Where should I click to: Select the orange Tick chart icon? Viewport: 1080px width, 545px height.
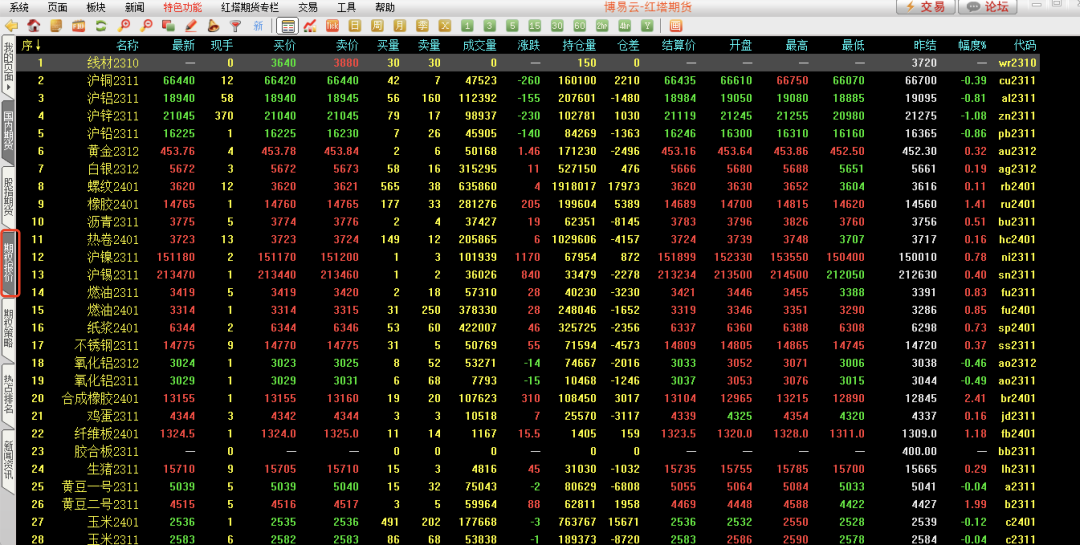tap(332, 25)
